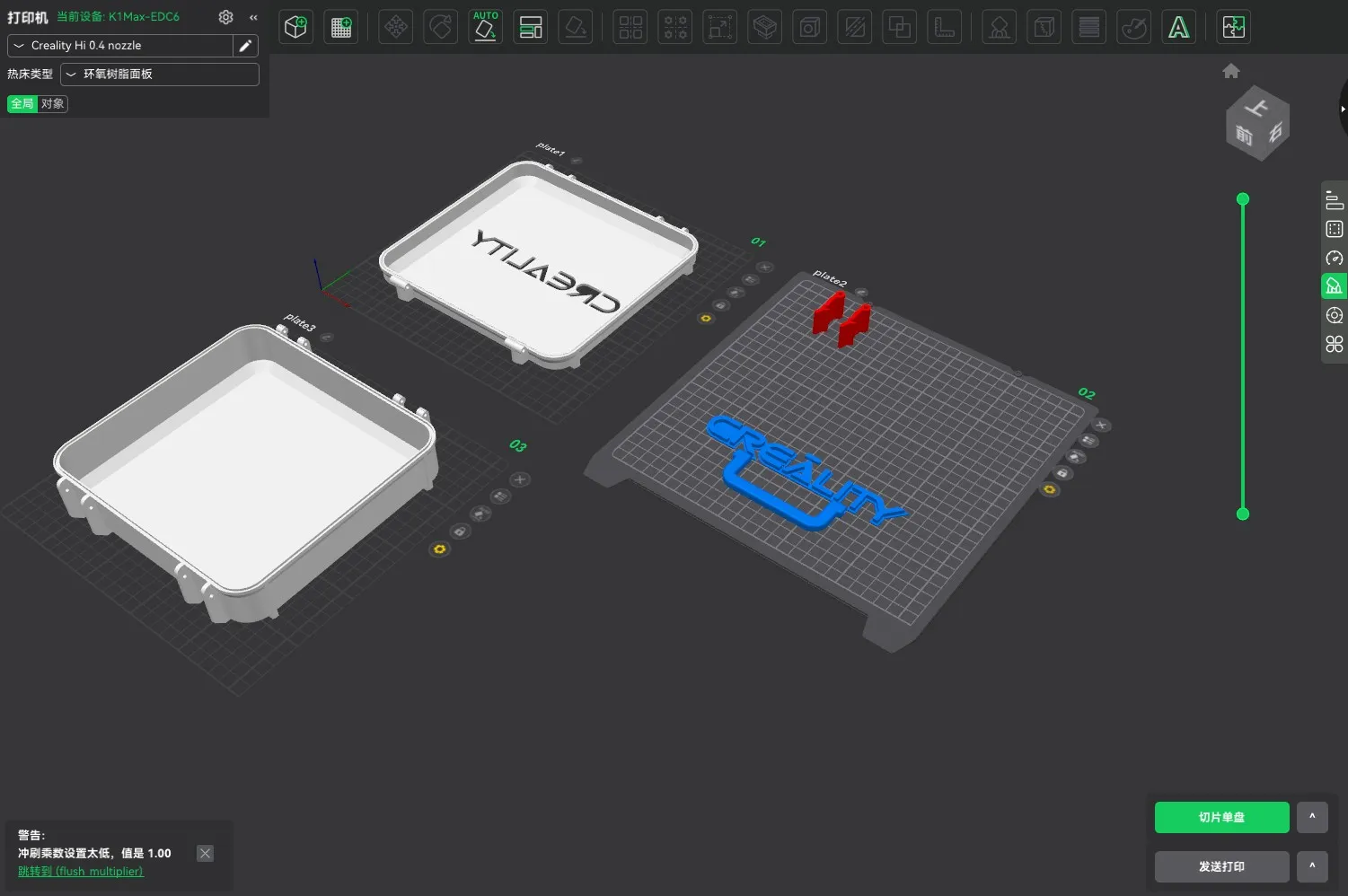1348x896 pixels.
Task: Click the bottom handle of green layer slider
Action: [1243, 514]
